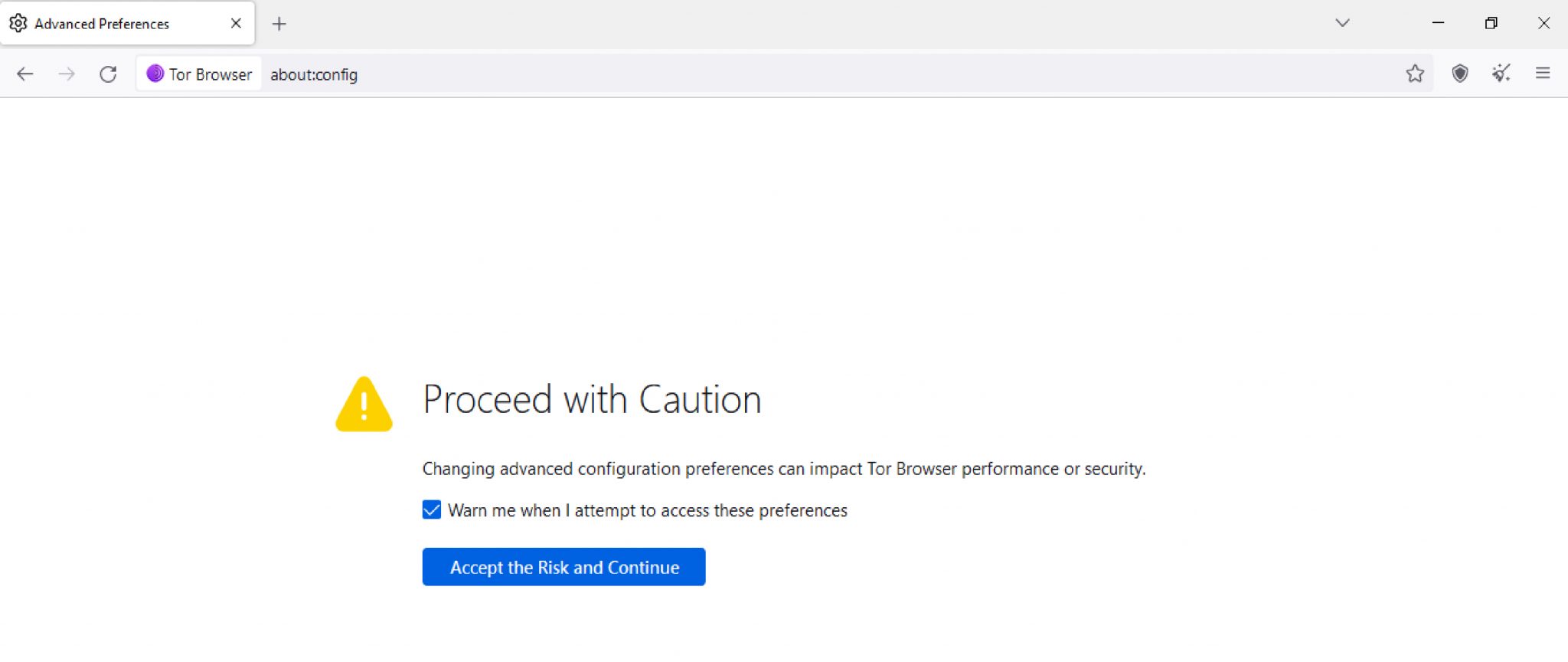The height and width of the screenshot is (662, 1568).
Task: Uncheck the Warn me when accessing preferences checkbox
Action: pyautogui.click(x=432, y=510)
